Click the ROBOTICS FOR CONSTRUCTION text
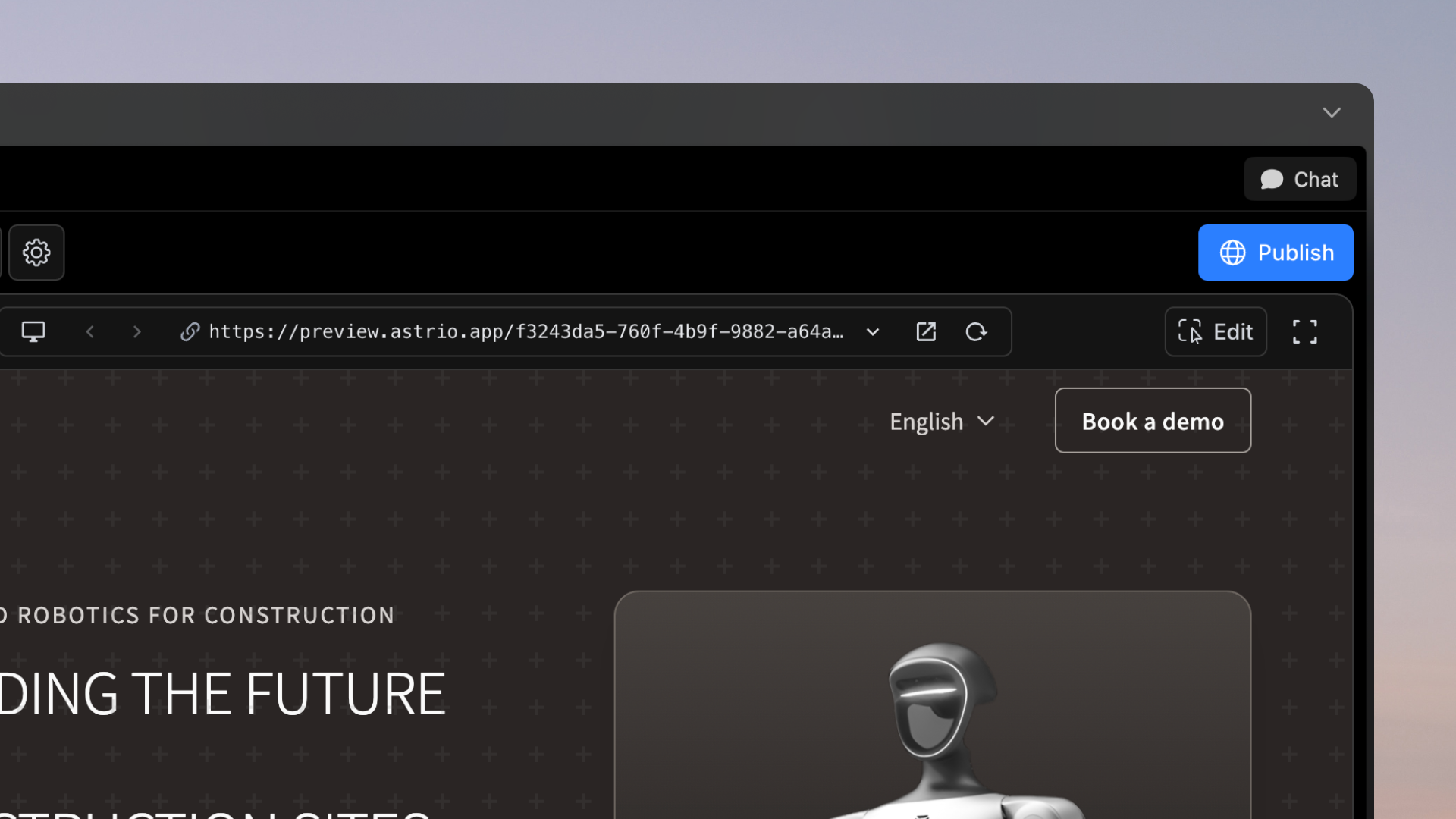This screenshot has height=819, width=1456. [x=206, y=615]
